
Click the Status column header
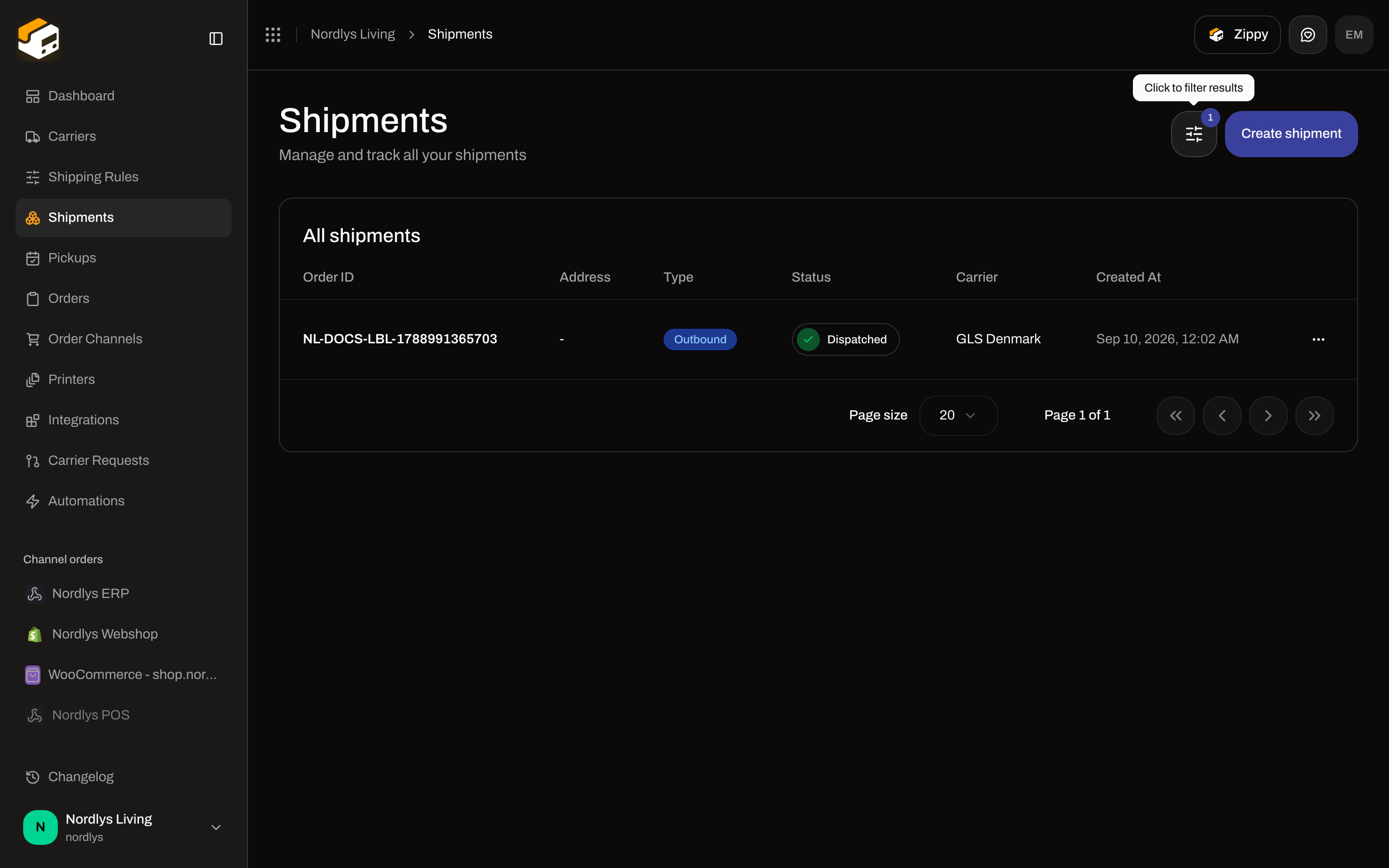point(811,277)
